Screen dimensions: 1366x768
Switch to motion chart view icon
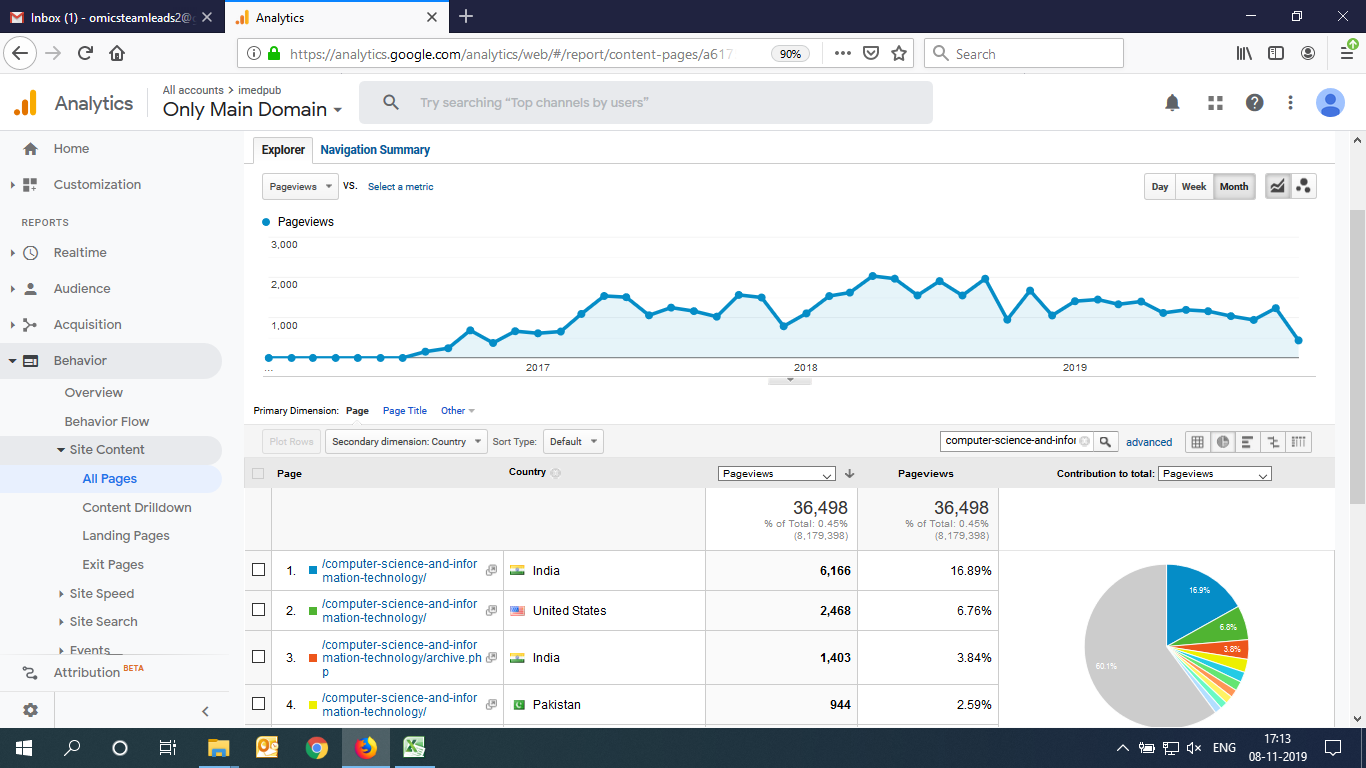point(1303,186)
